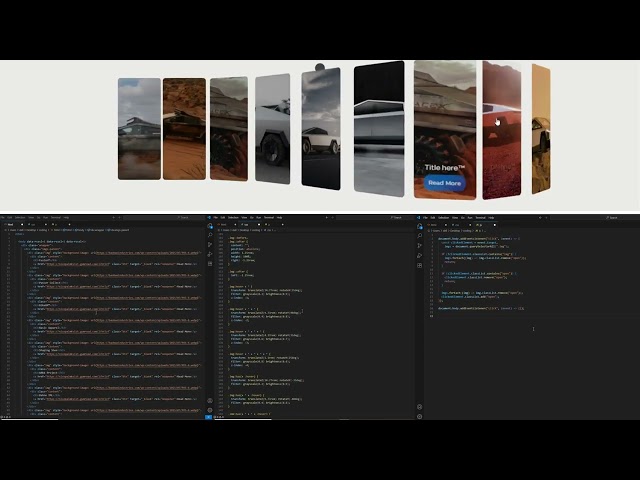Close the html tab in middle window

[235, 224]
